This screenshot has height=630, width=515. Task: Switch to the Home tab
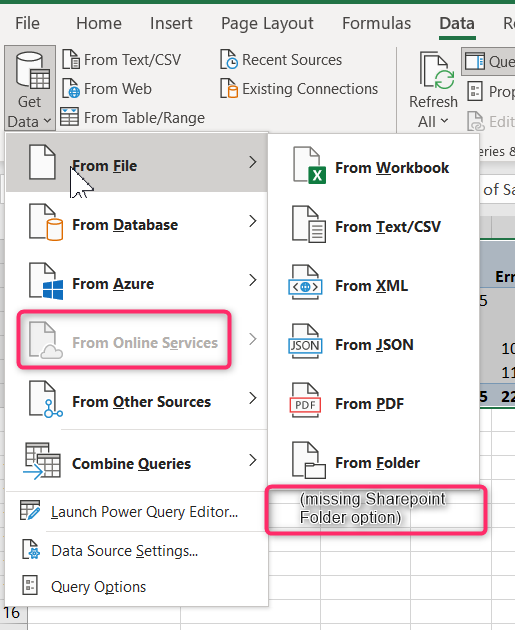coord(99,23)
